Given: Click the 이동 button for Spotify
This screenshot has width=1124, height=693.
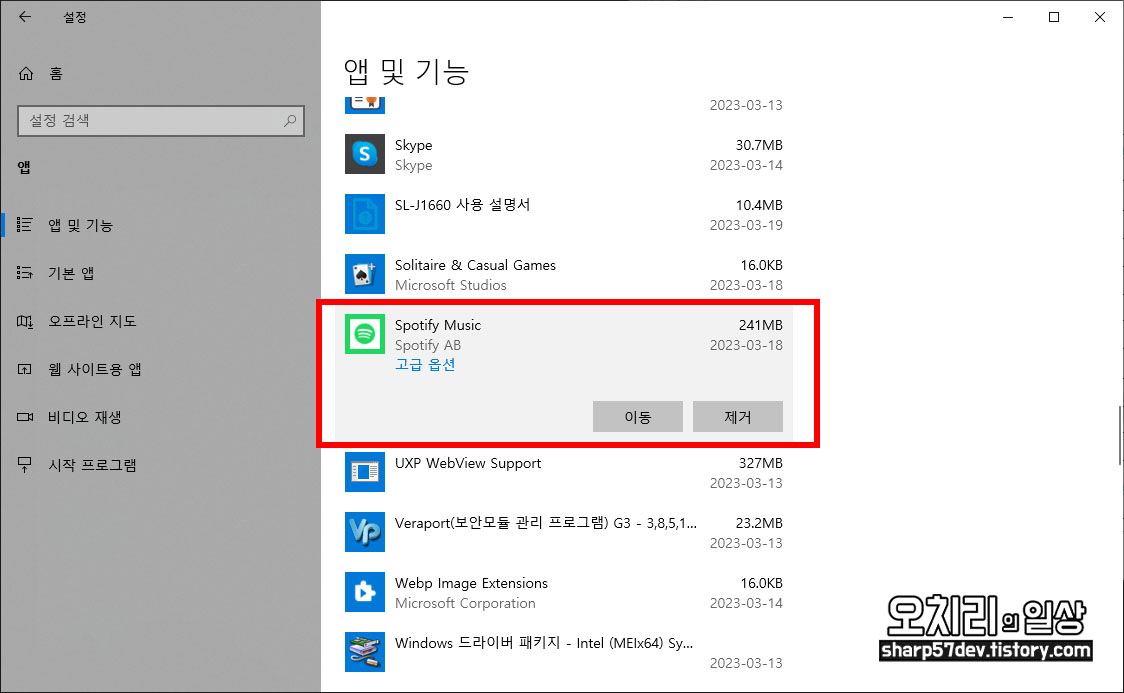Looking at the screenshot, I should tap(637, 416).
